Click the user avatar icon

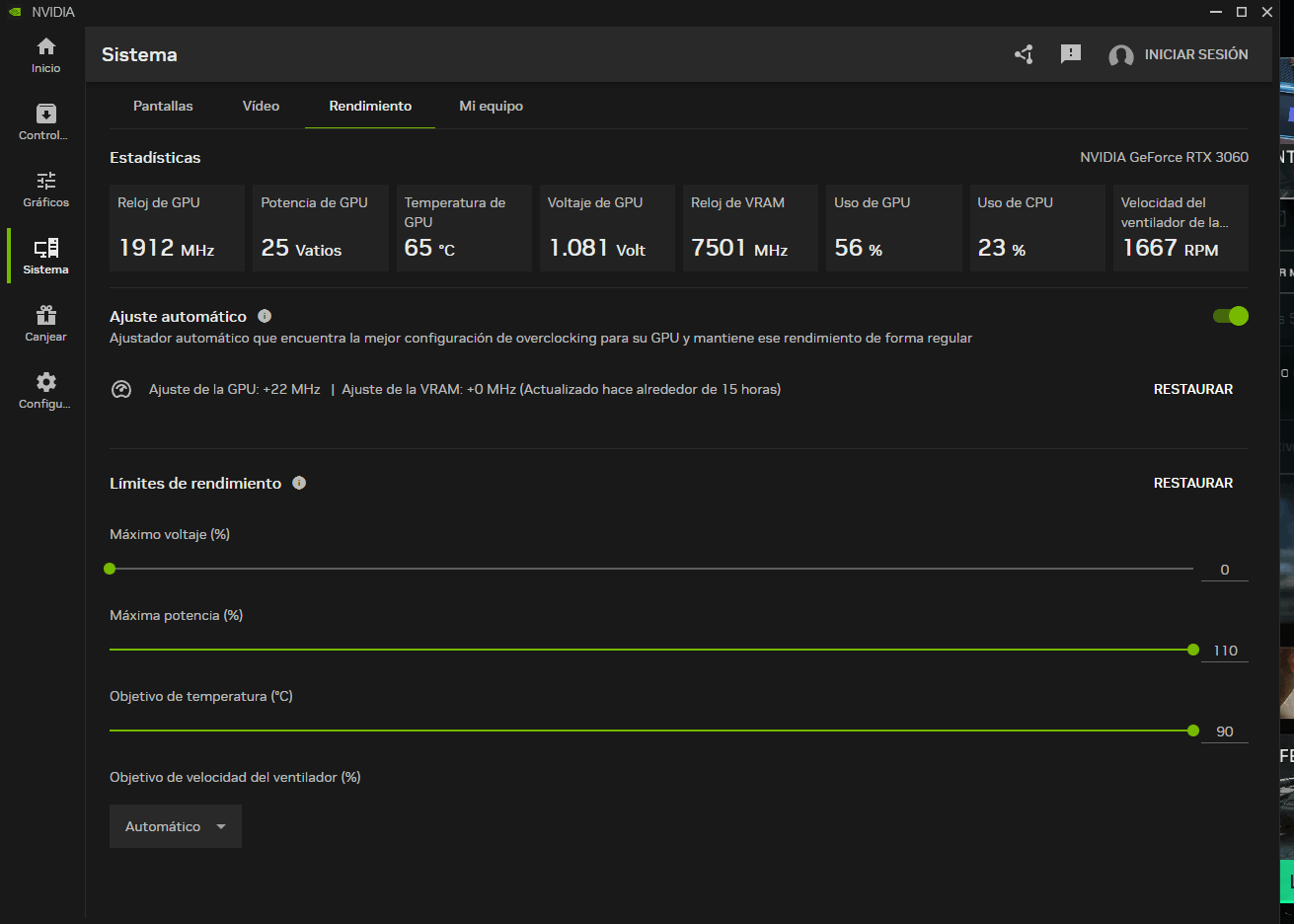point(1120,55)
